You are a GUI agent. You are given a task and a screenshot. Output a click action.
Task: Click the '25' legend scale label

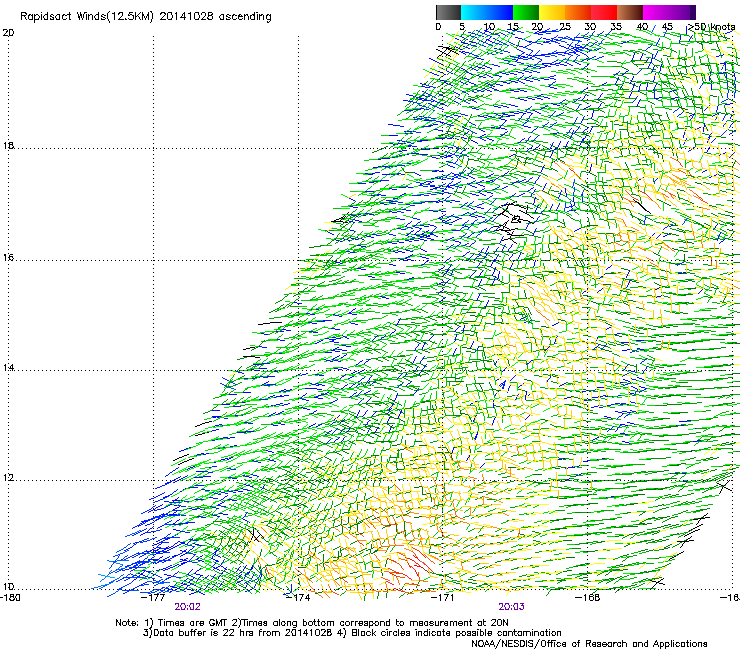[564, 27]
